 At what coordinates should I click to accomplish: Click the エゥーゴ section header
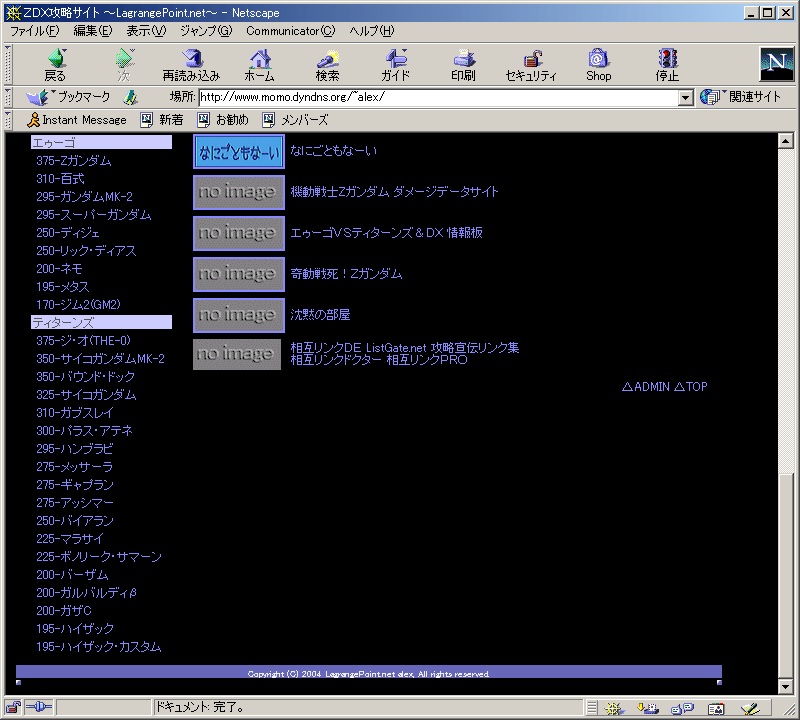coord(102,142)
